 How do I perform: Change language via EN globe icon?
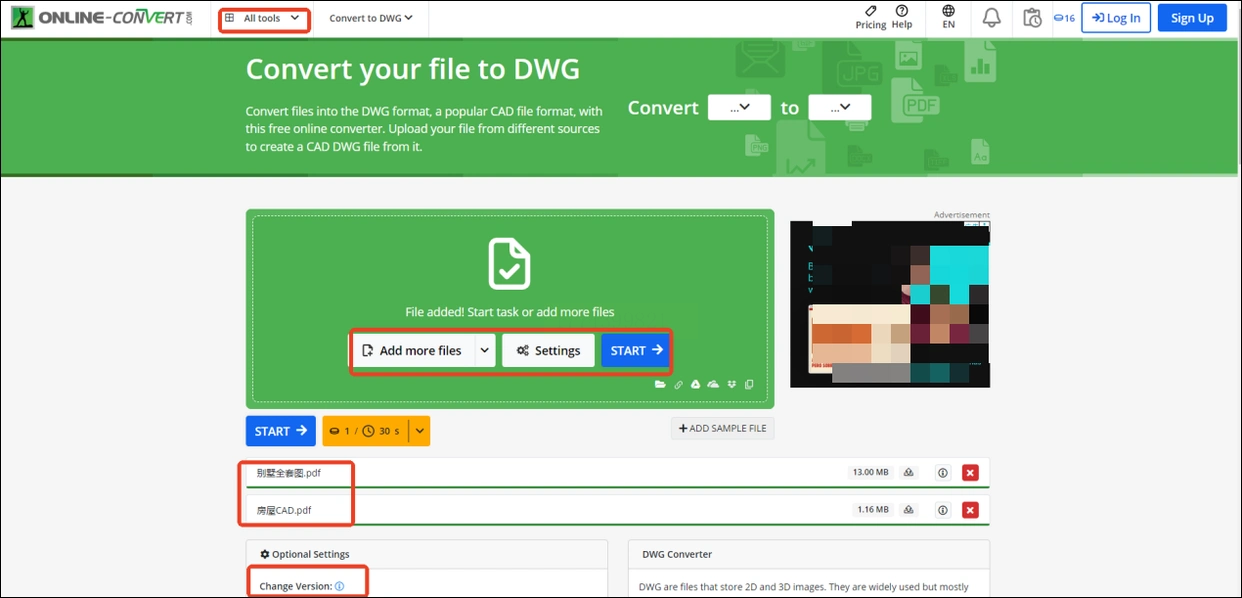[948, 11]
